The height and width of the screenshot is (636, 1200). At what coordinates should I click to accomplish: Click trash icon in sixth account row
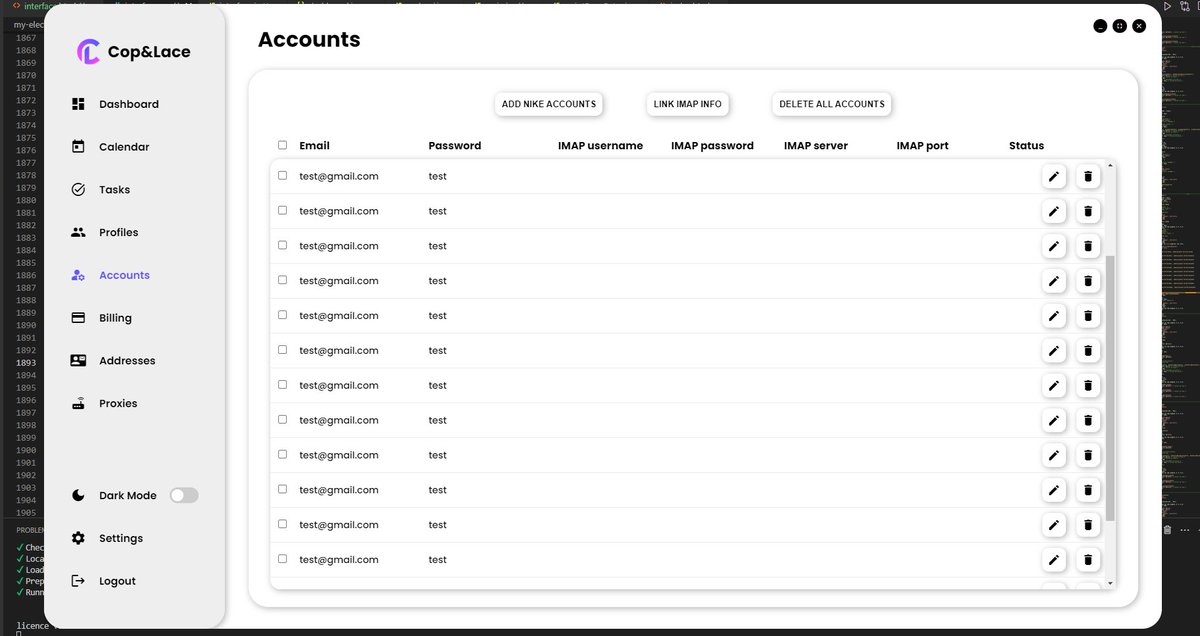[1088, 351]
